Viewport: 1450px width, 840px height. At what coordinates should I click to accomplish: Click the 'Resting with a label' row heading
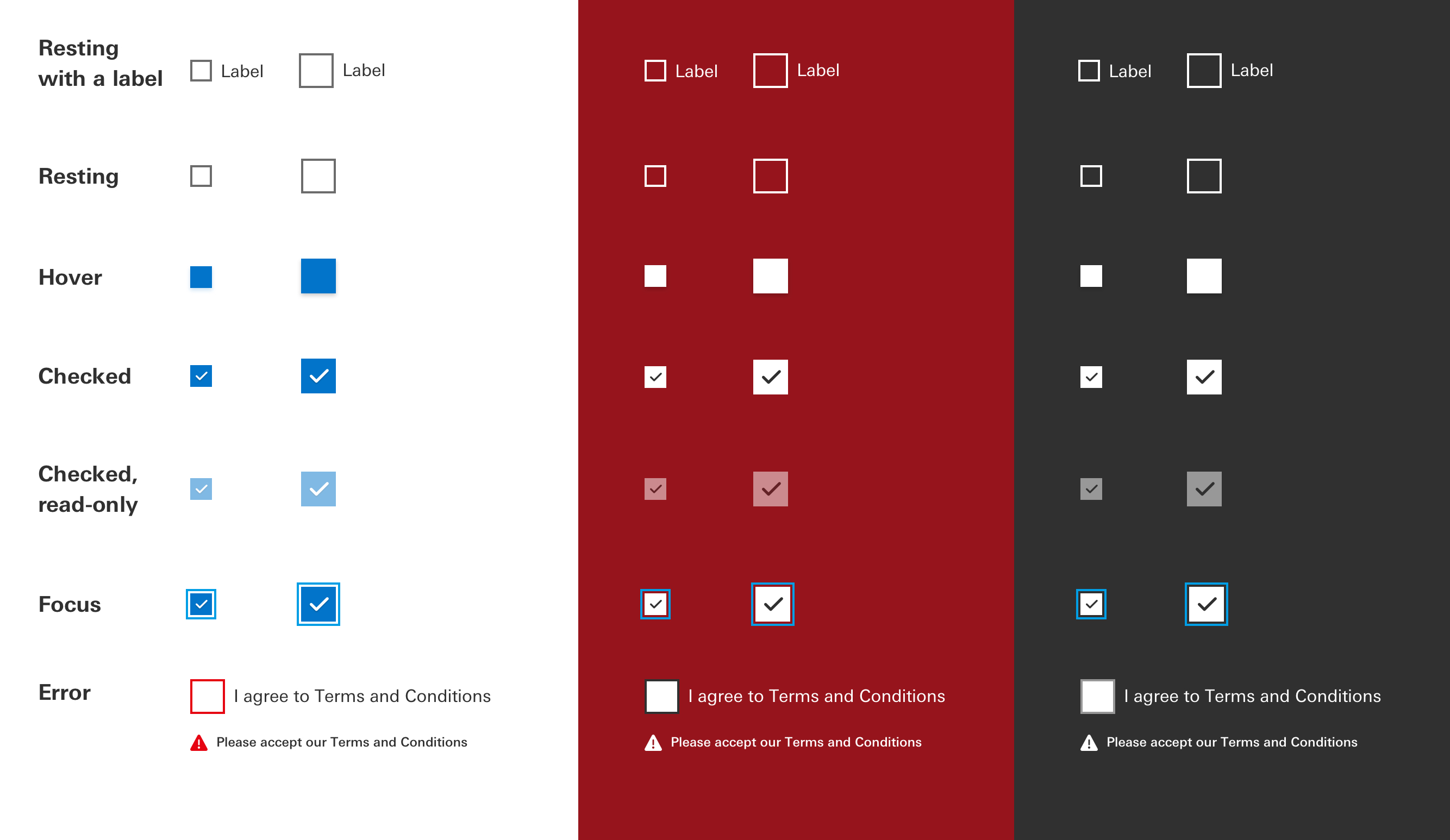[100, 63]
